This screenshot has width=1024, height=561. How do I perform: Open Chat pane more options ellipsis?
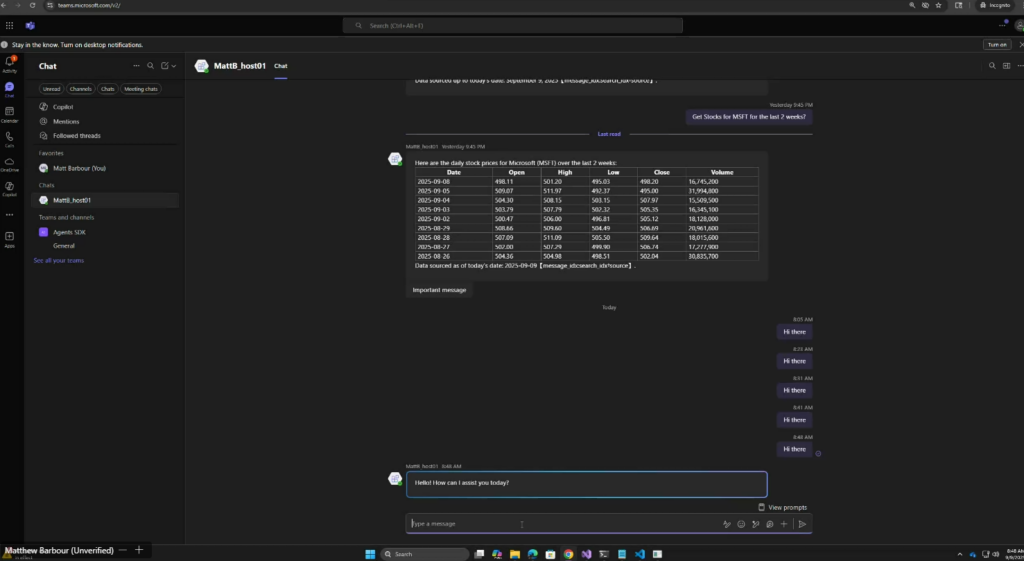(136, 65)
